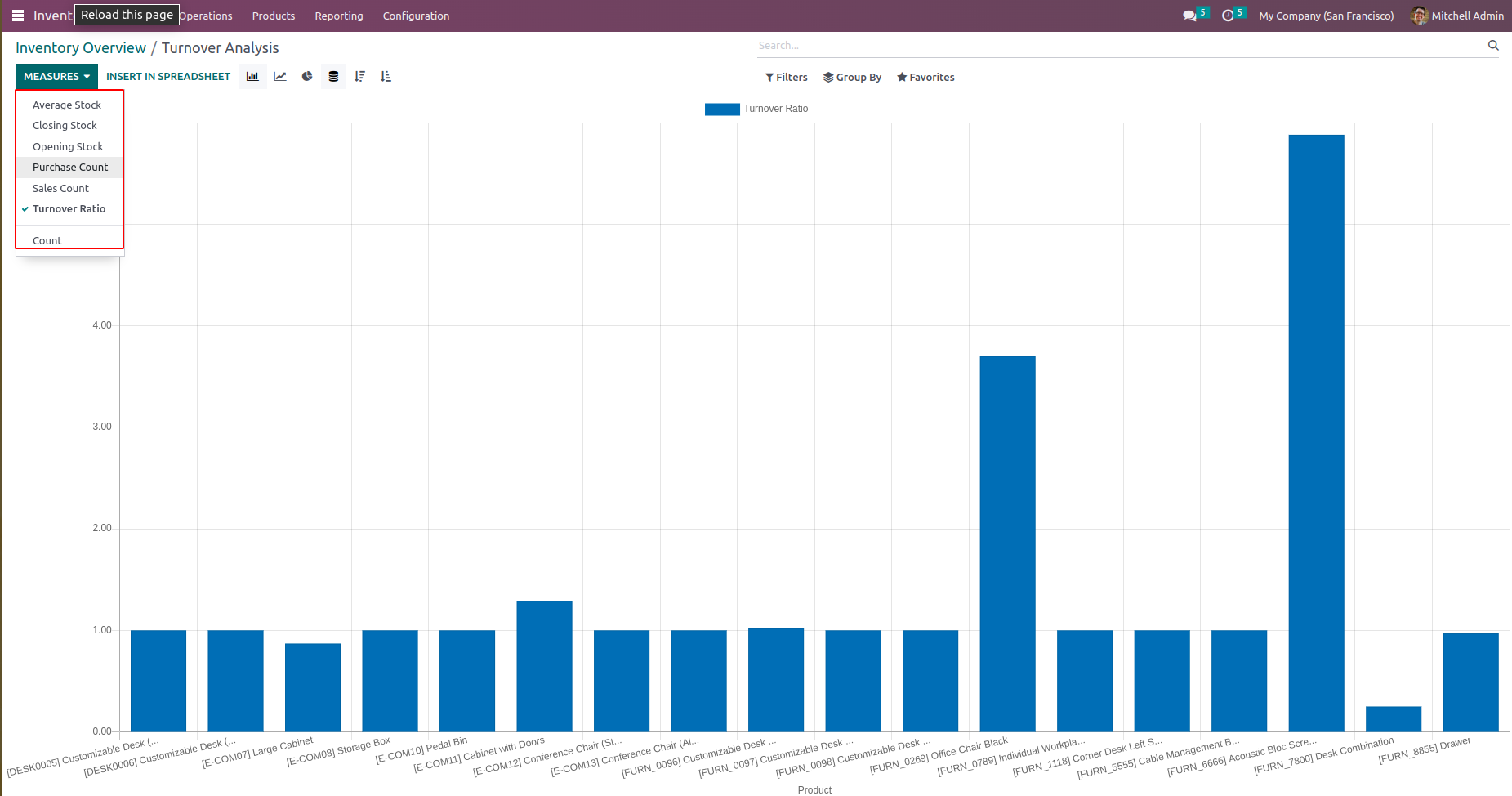Toggle stacked chart mode
Screen dimensions: 1512x796
coord(333,77)
